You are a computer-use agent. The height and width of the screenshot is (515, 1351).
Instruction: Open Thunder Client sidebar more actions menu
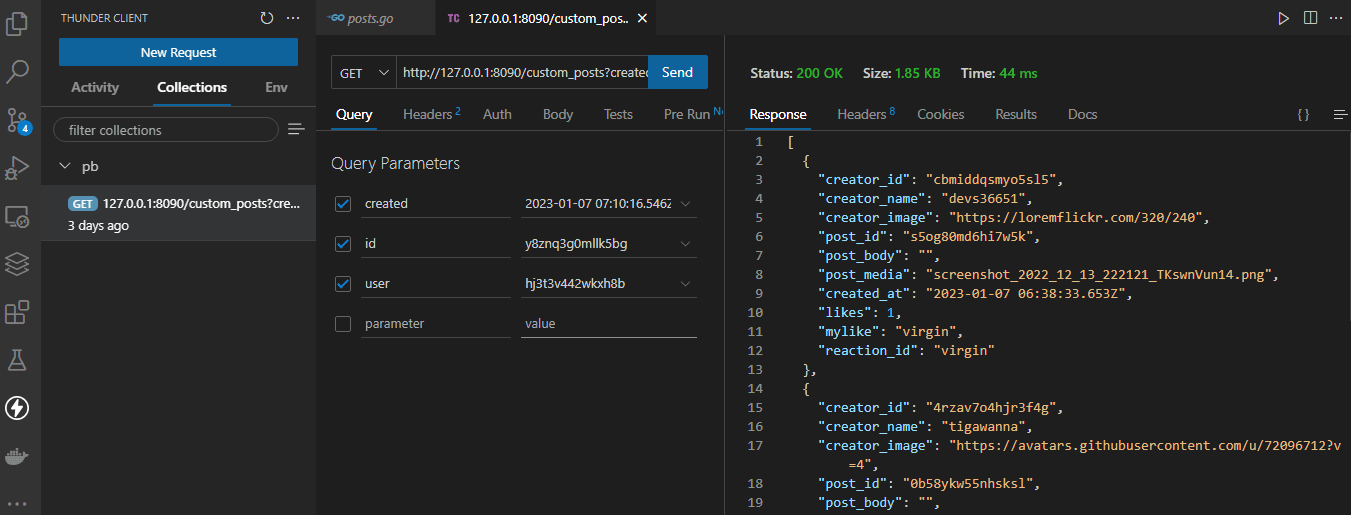click(293, 18)
